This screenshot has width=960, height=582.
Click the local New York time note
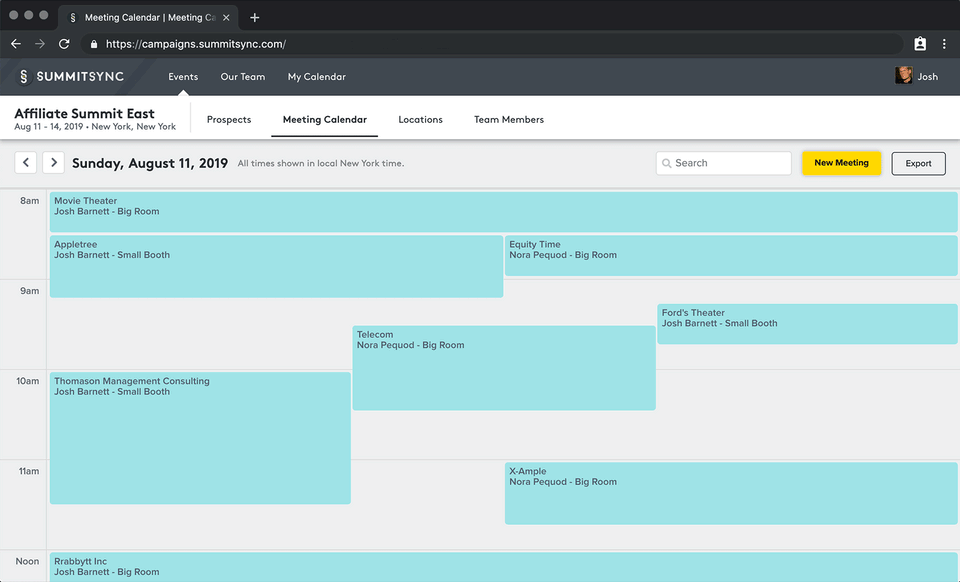[321, 163]
